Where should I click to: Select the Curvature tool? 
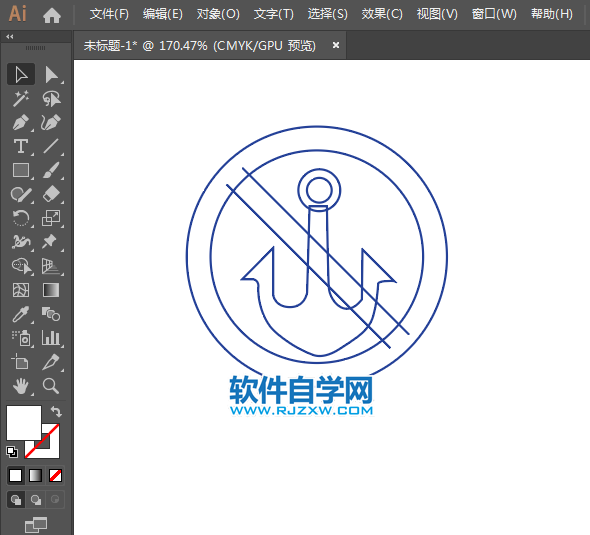(51, 122)
